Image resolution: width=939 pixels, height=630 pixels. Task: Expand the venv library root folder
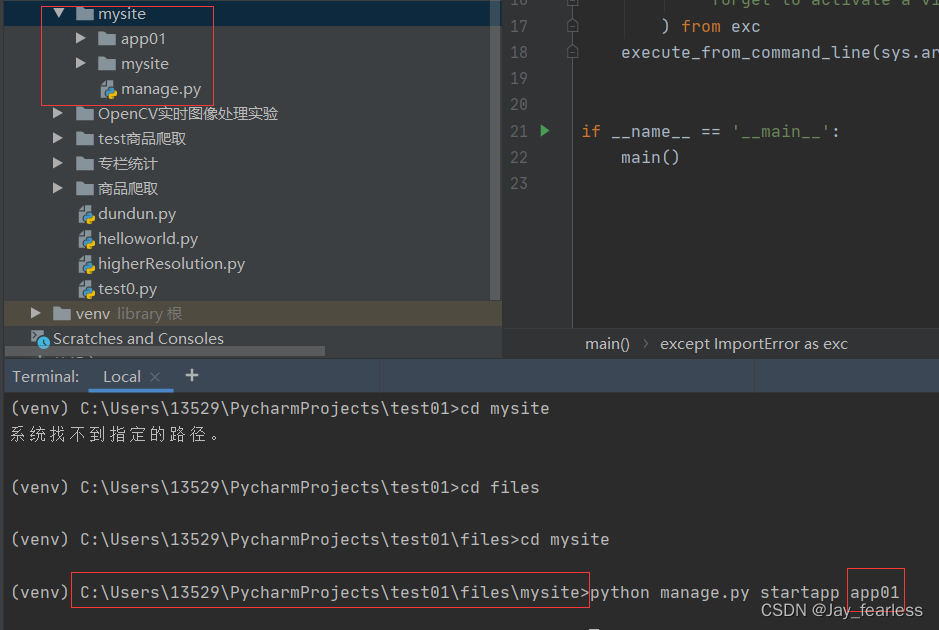(x=35, y=313)
